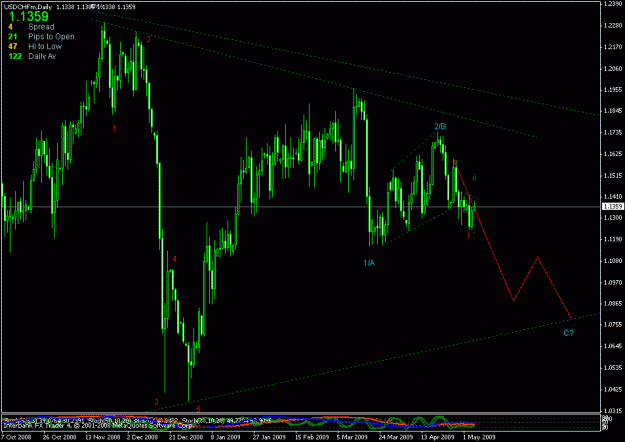
Task: Click the 24 Mar 2009 date label
Action: coord(396,437)
